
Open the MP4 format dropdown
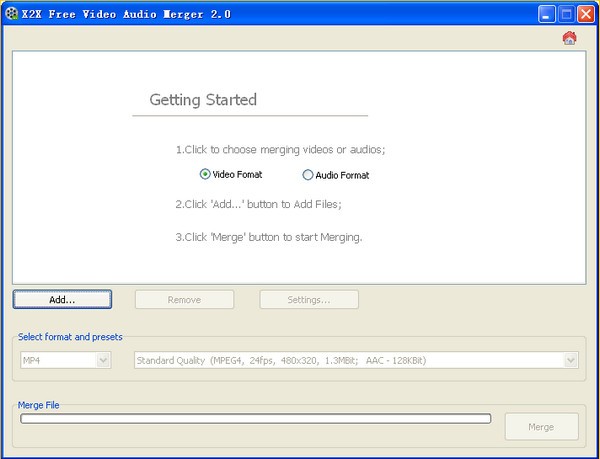tap(65, 360)
